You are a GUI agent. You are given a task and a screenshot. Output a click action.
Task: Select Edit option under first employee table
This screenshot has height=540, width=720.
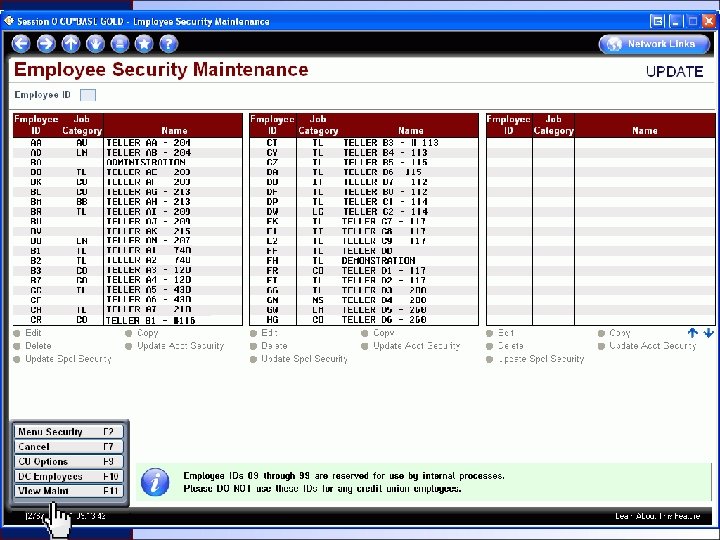point(28,333)
